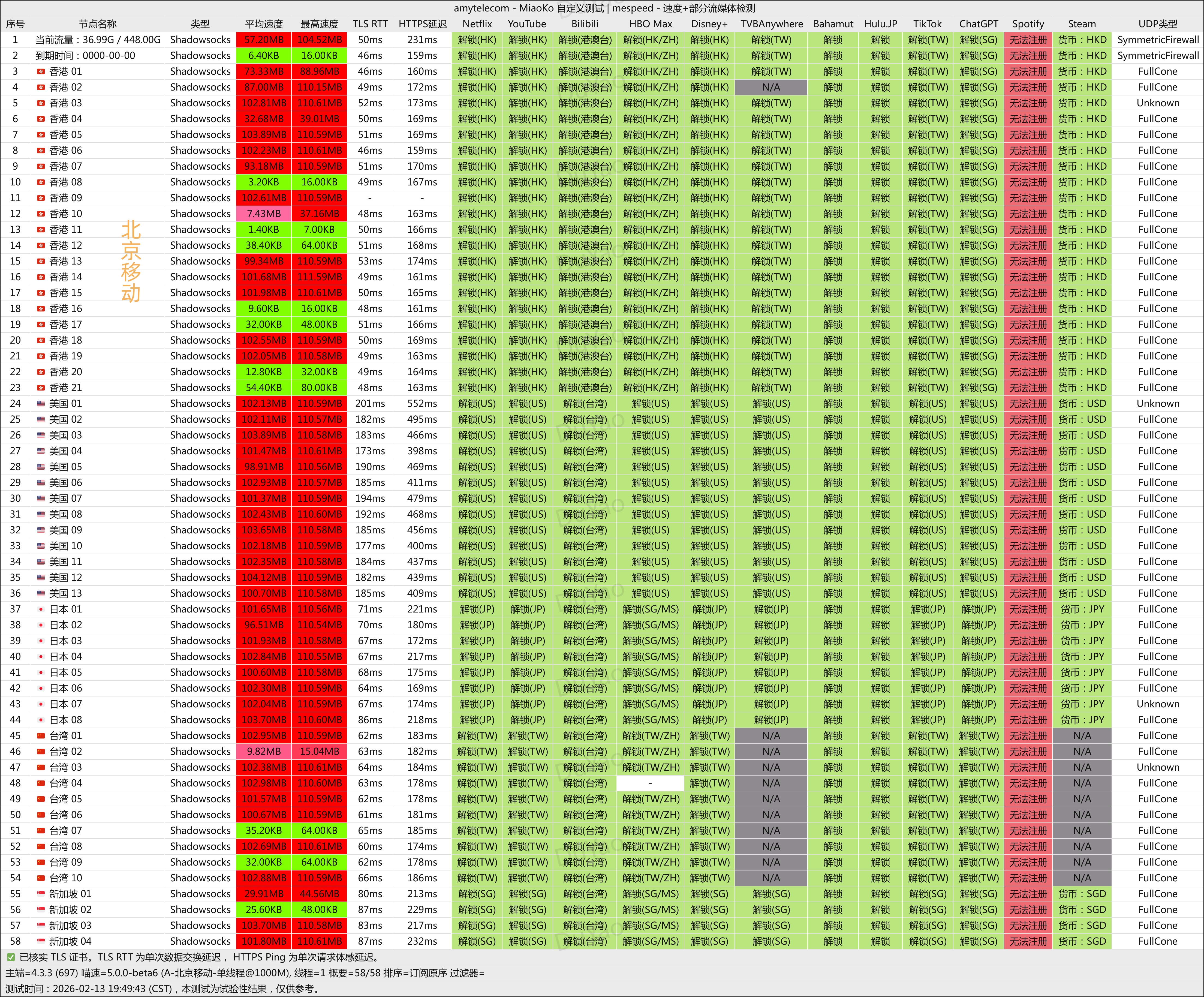
Task: Select the 平均速度 column header
Action: pyautogui.click(x=264, y=24)
